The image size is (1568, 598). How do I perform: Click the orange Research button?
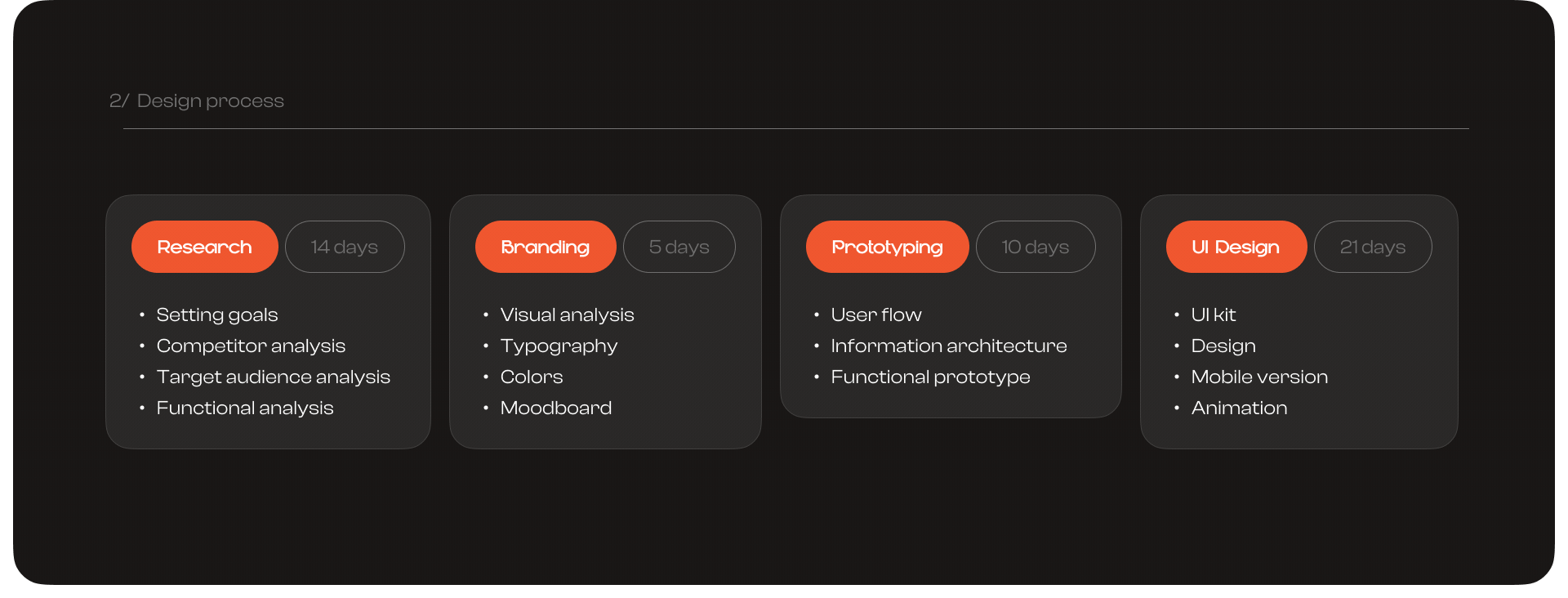(204, 247)
